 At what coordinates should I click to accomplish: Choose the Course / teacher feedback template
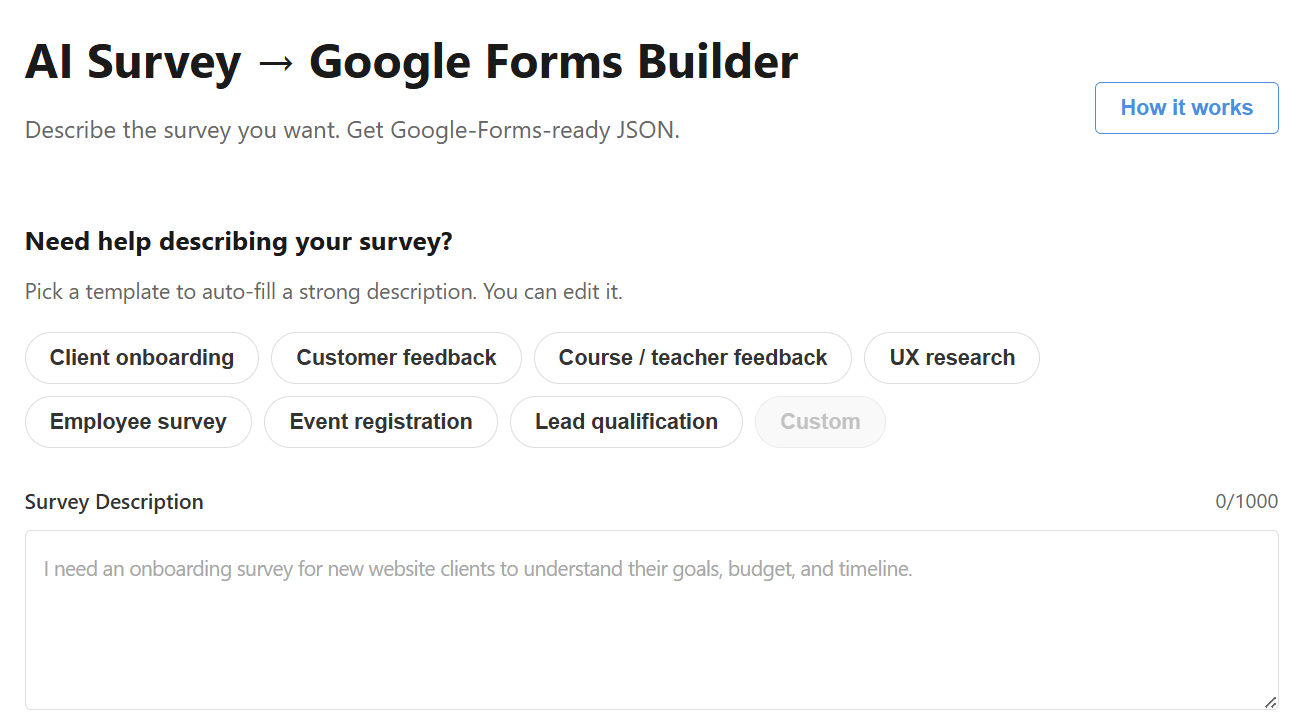pos(692,357)
